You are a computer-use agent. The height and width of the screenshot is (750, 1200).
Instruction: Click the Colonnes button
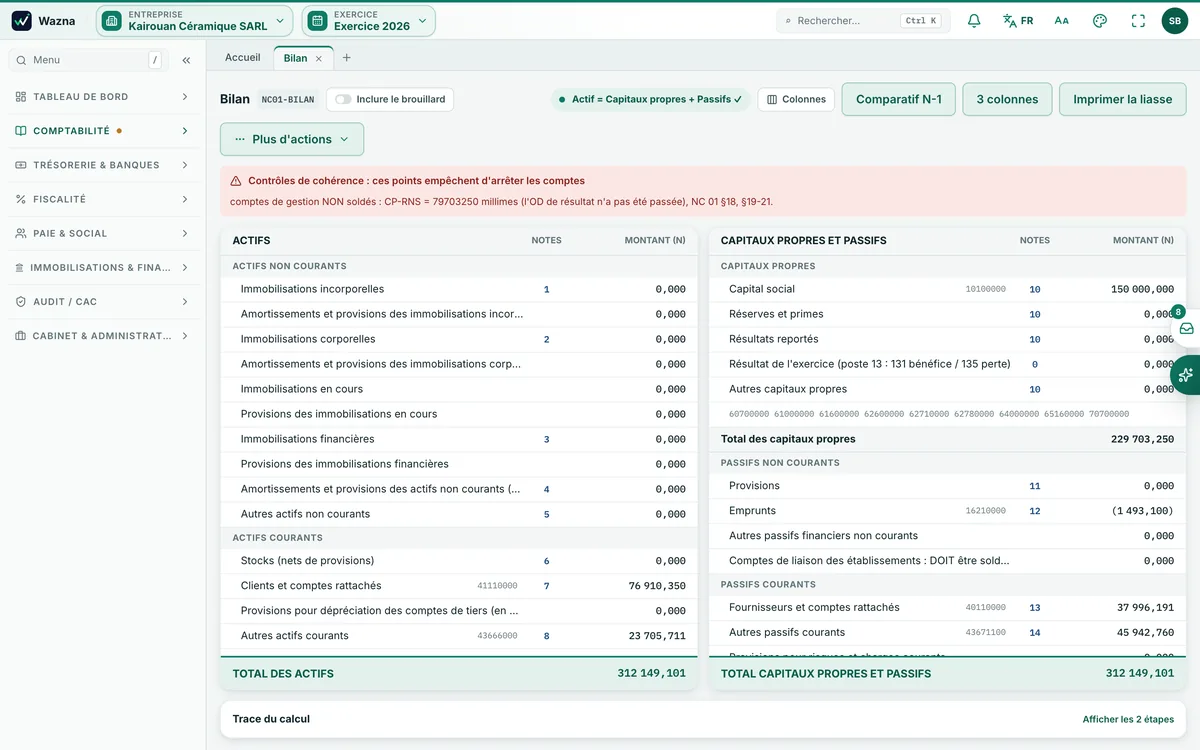pyautogui.click(x=797, y=100)
